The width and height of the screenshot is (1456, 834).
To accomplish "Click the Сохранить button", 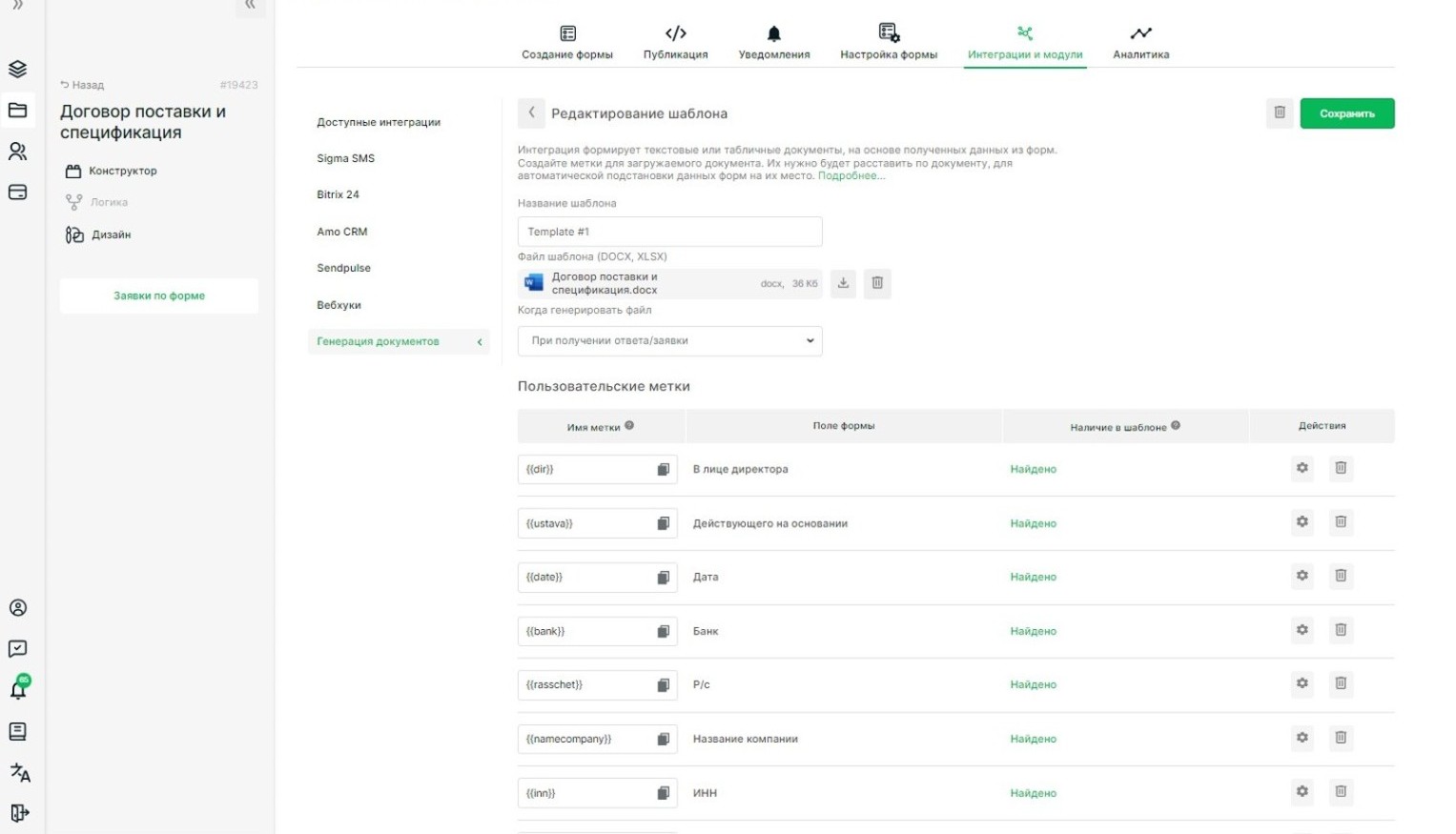I will 1346,113.
